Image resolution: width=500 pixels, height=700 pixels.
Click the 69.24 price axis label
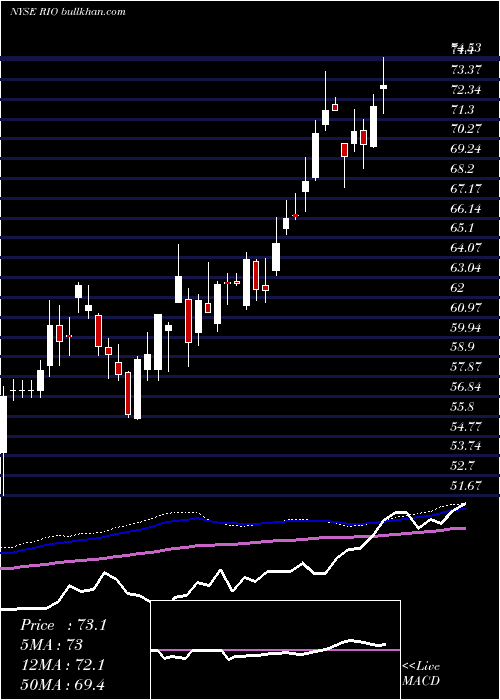click(467, 149)
